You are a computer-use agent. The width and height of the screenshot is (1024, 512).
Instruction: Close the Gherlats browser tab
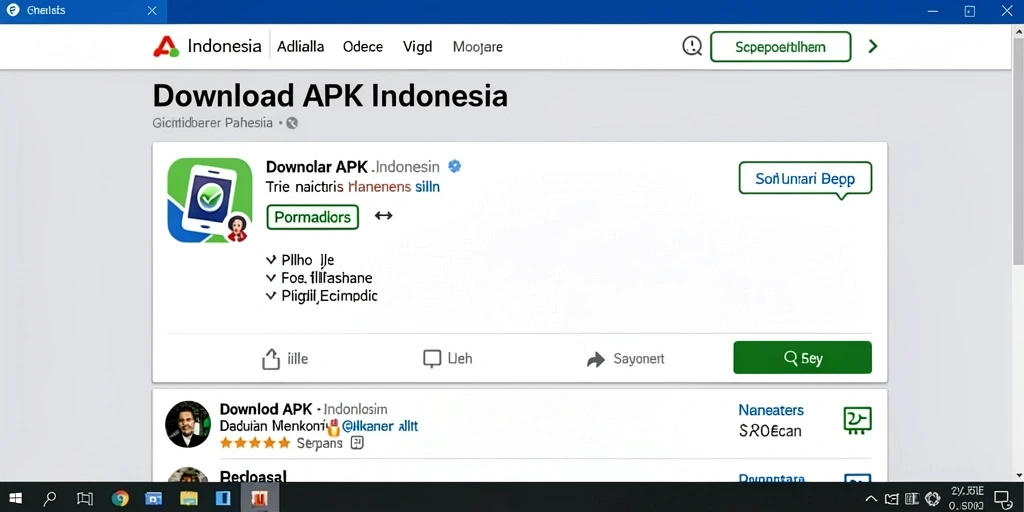(x=152, y=11)
